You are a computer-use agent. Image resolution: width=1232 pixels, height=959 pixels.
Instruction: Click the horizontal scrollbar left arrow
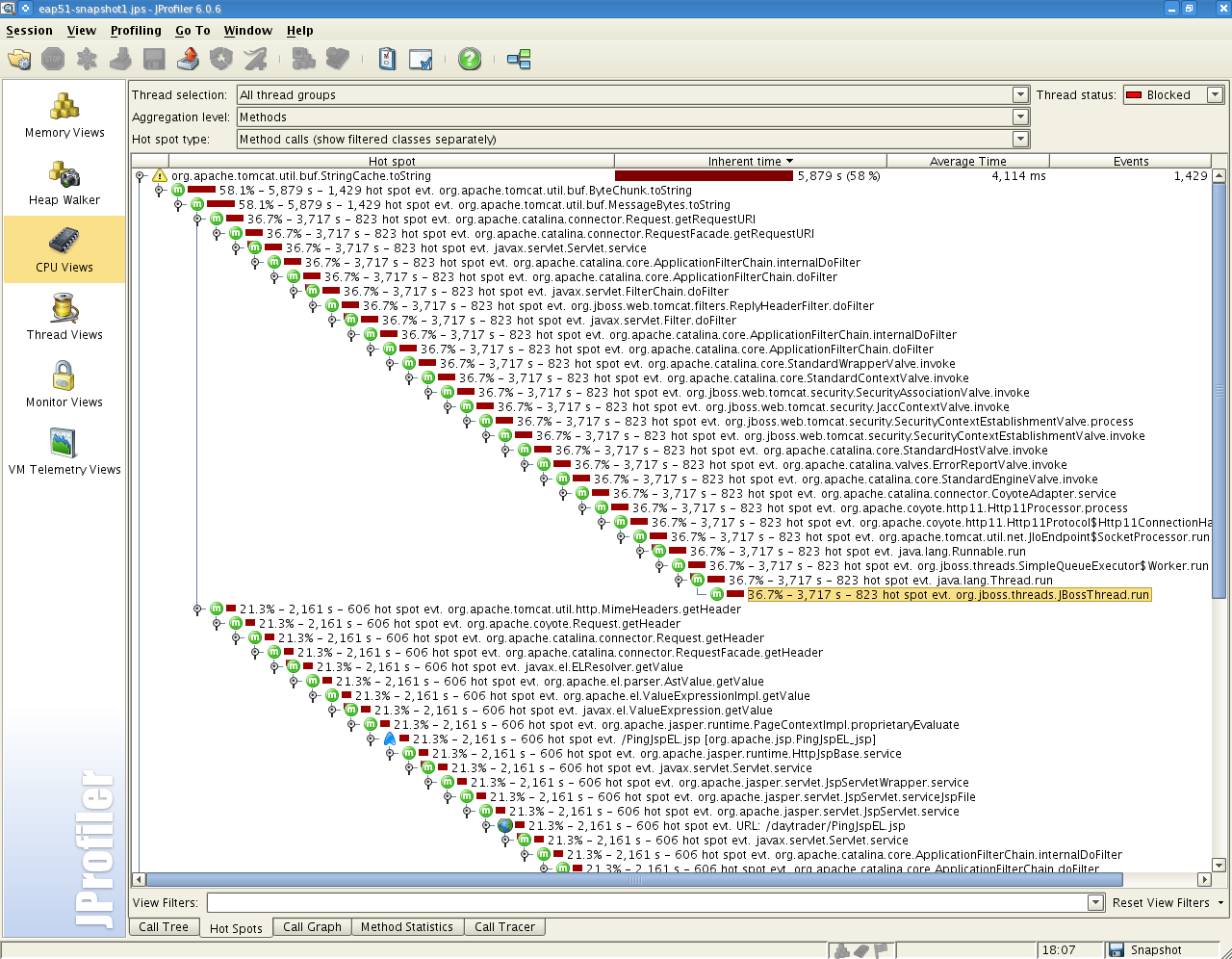(x=140, y=879)
